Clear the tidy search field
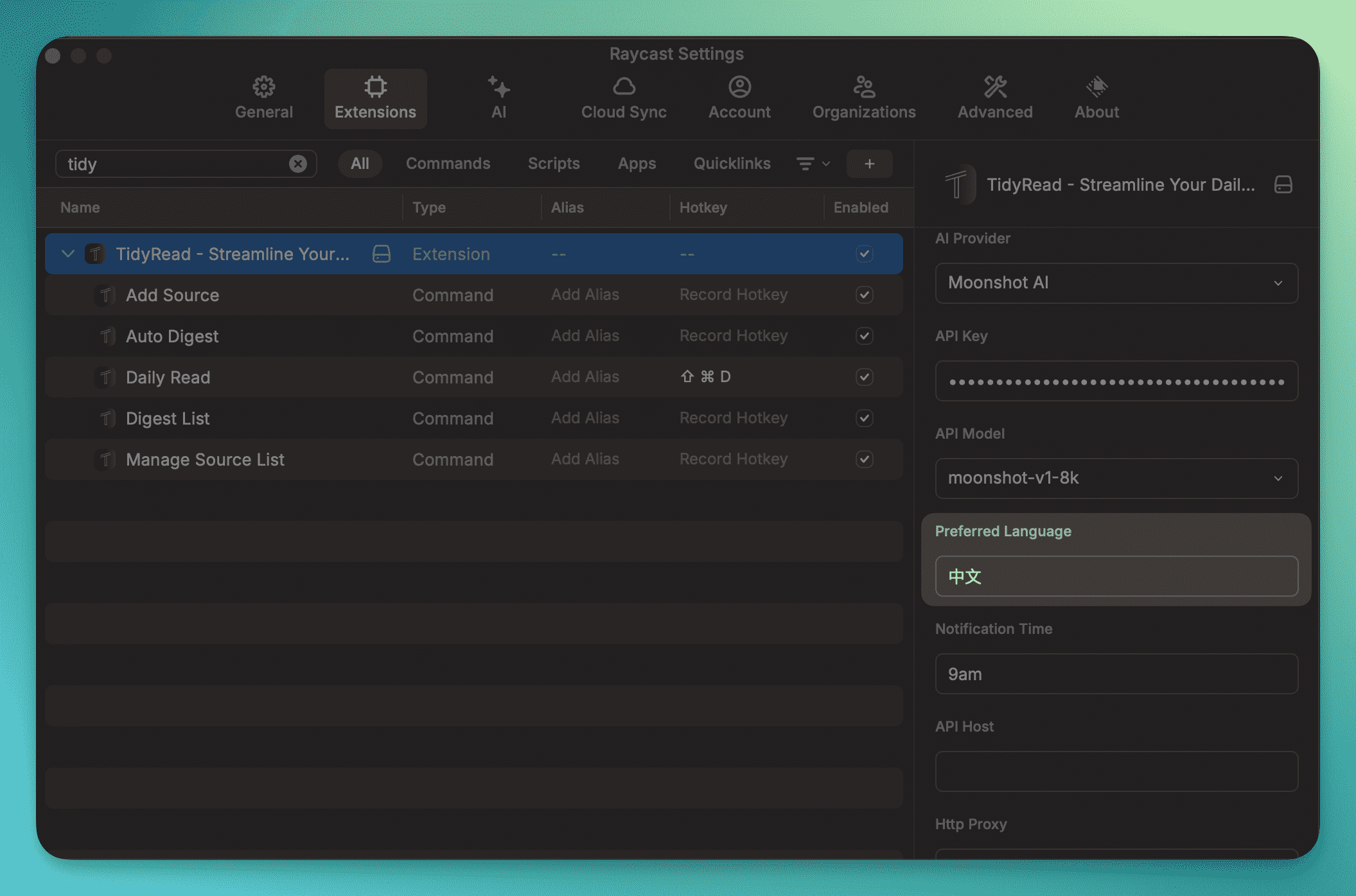Viewport: 1356px width, 896px height. pyautogui.click(x=297, y=164)
